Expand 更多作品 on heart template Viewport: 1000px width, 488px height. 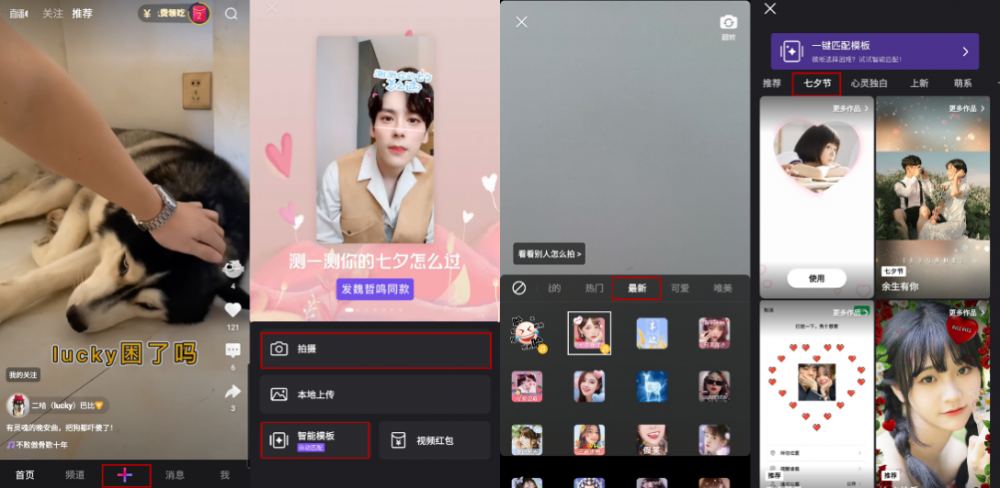pyautogui.click(x=850, y=108)
